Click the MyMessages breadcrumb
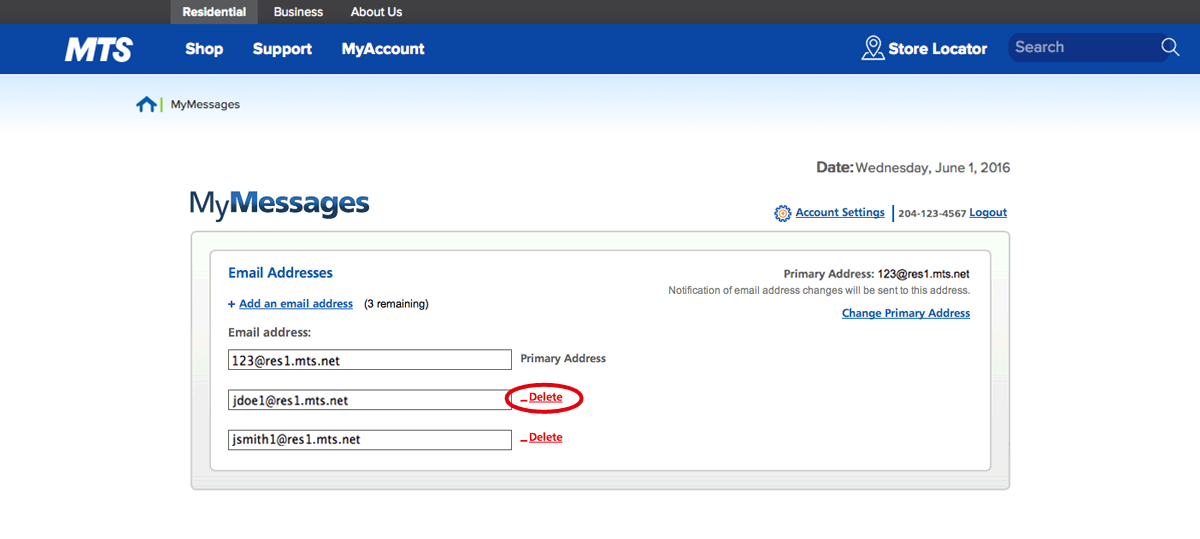The height and width of the screenshot is (539, 1200). point(205,104)
